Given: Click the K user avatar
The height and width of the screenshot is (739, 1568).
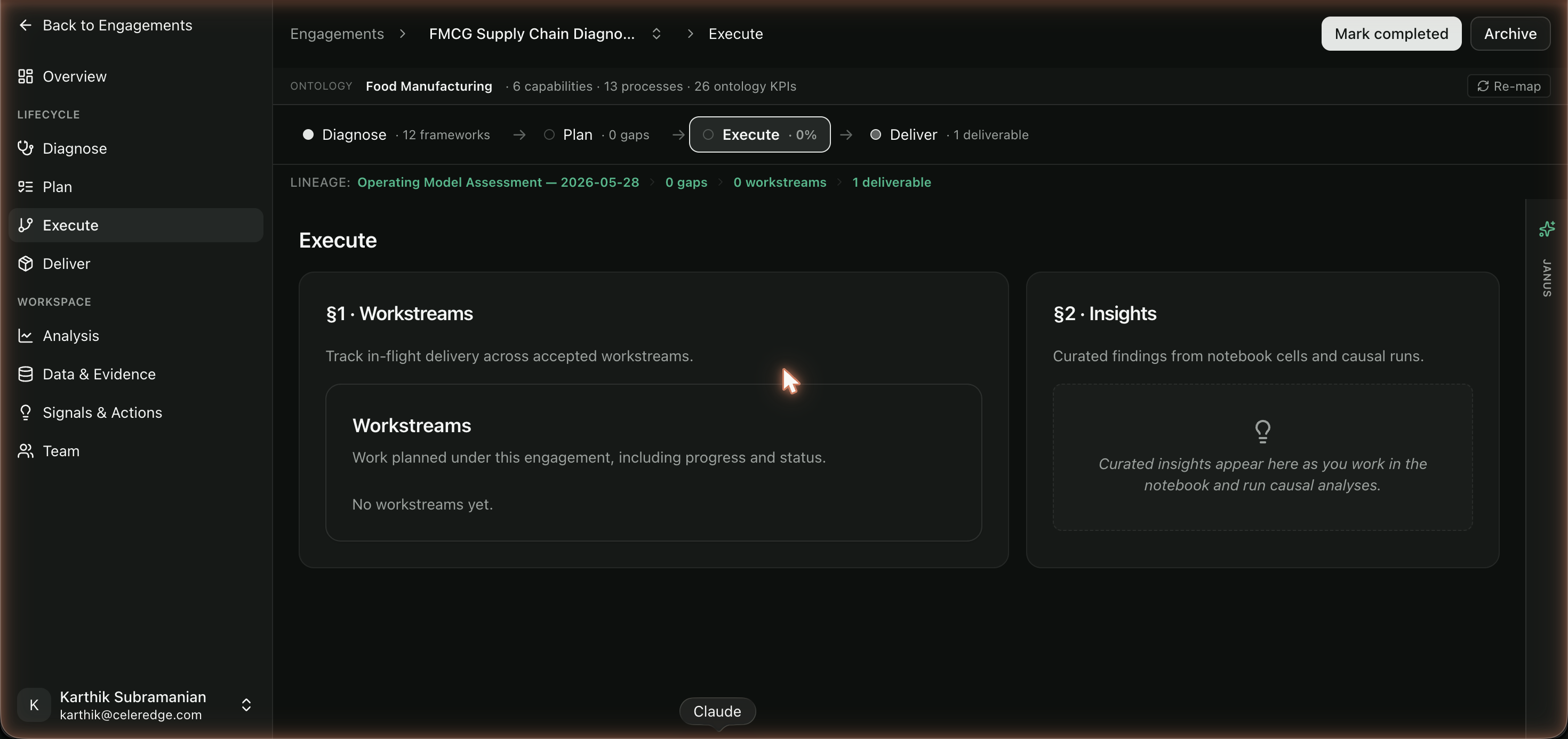Looking at the screenshot, I should coord(34,705).
